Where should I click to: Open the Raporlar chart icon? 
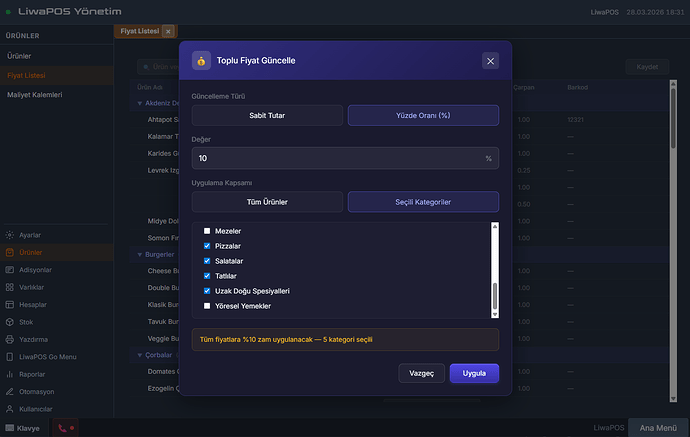point(10,374)
